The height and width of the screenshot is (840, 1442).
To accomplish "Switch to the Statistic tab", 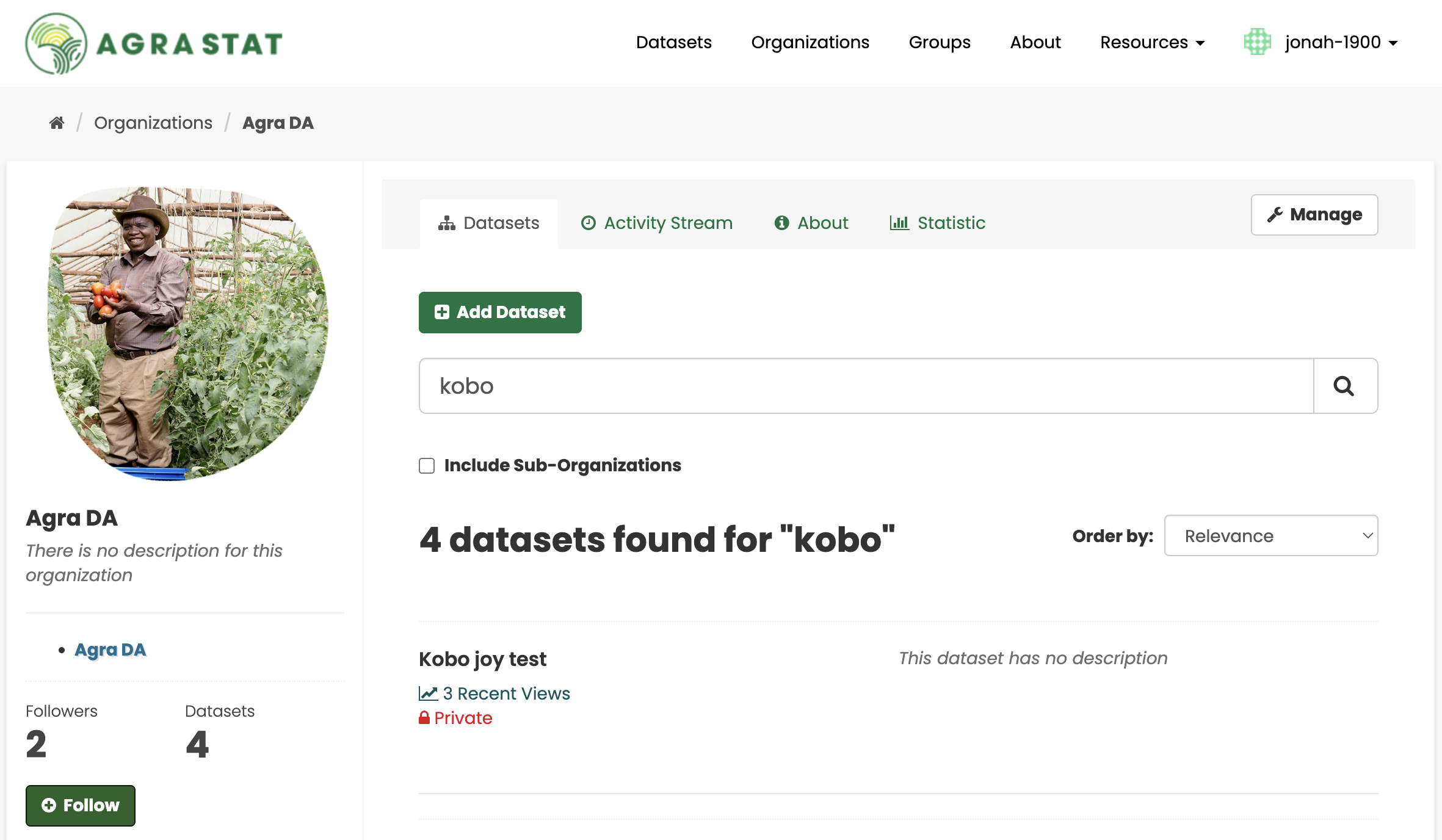I will 937,223.
